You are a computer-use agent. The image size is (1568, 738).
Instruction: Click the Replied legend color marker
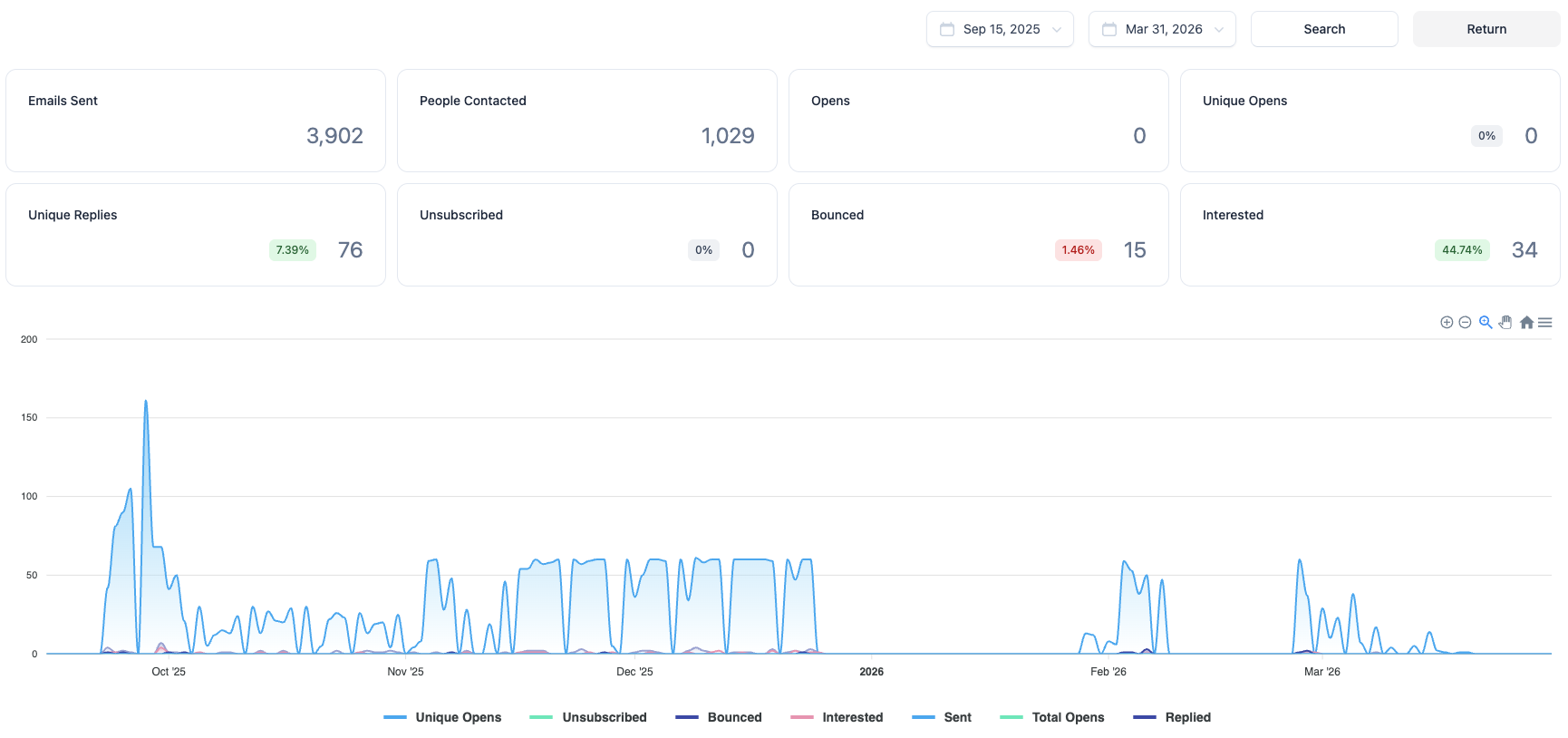(1145, 717)
